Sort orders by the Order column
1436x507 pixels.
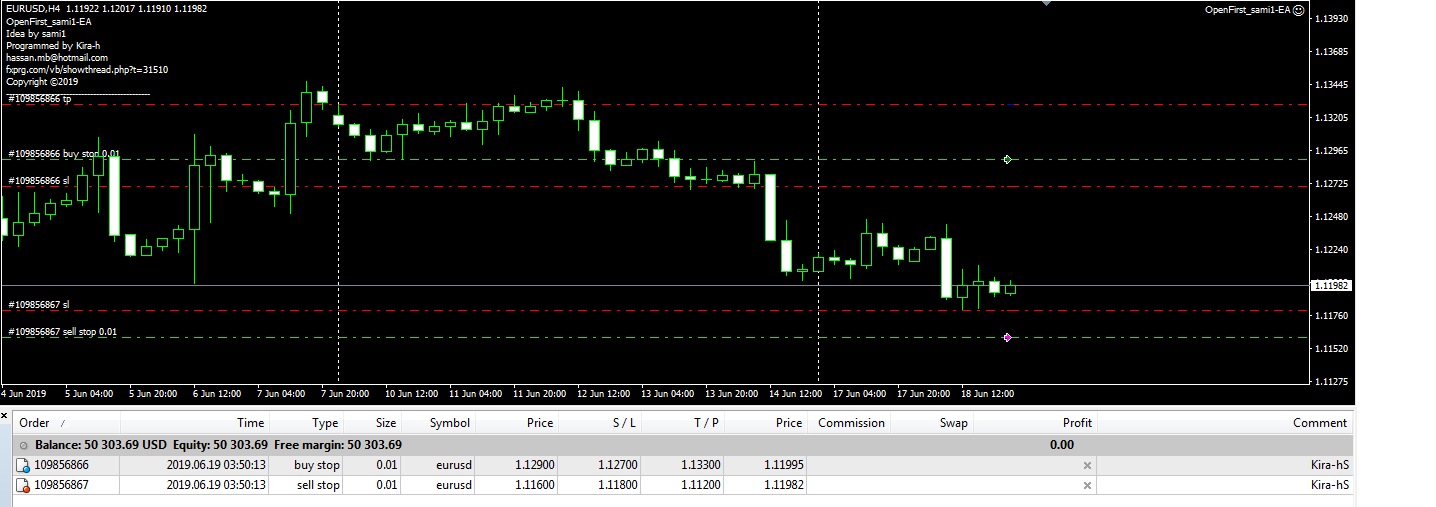pos(35,423)
